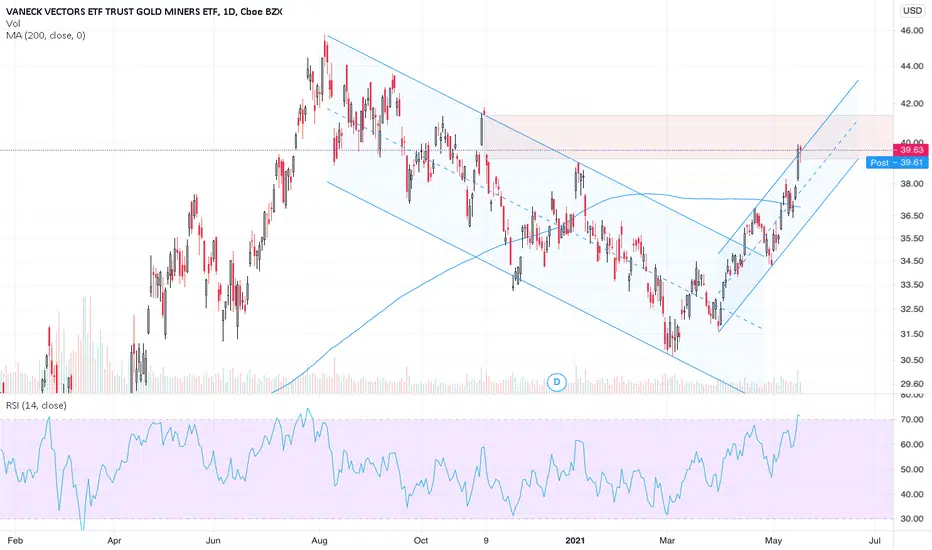Screen dimensions: 932x550
Task: Click the USD currency button
Action: coord(912,10)
